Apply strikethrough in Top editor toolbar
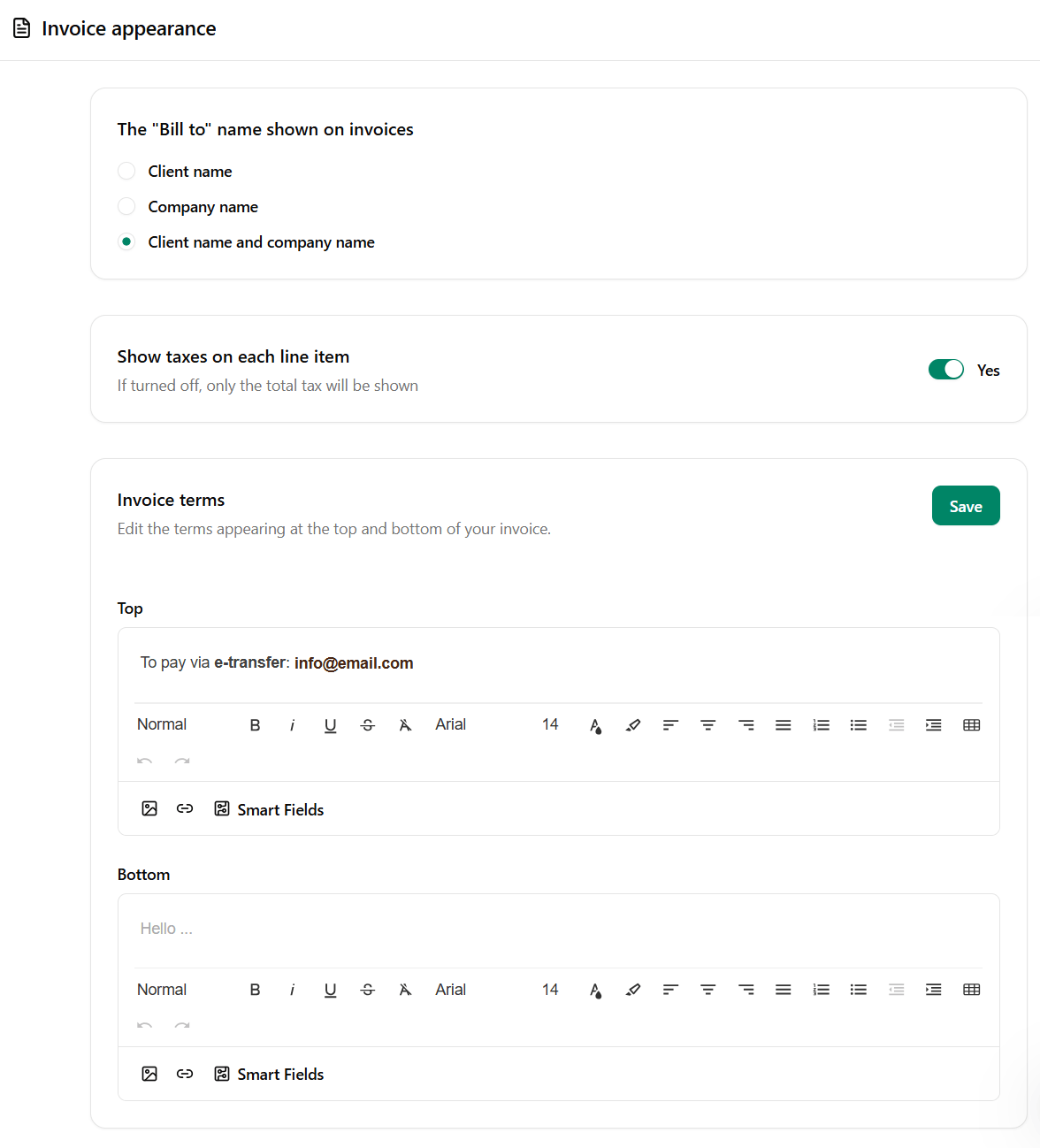Viewport: 1040px width, 1148px height. point(368,725)
